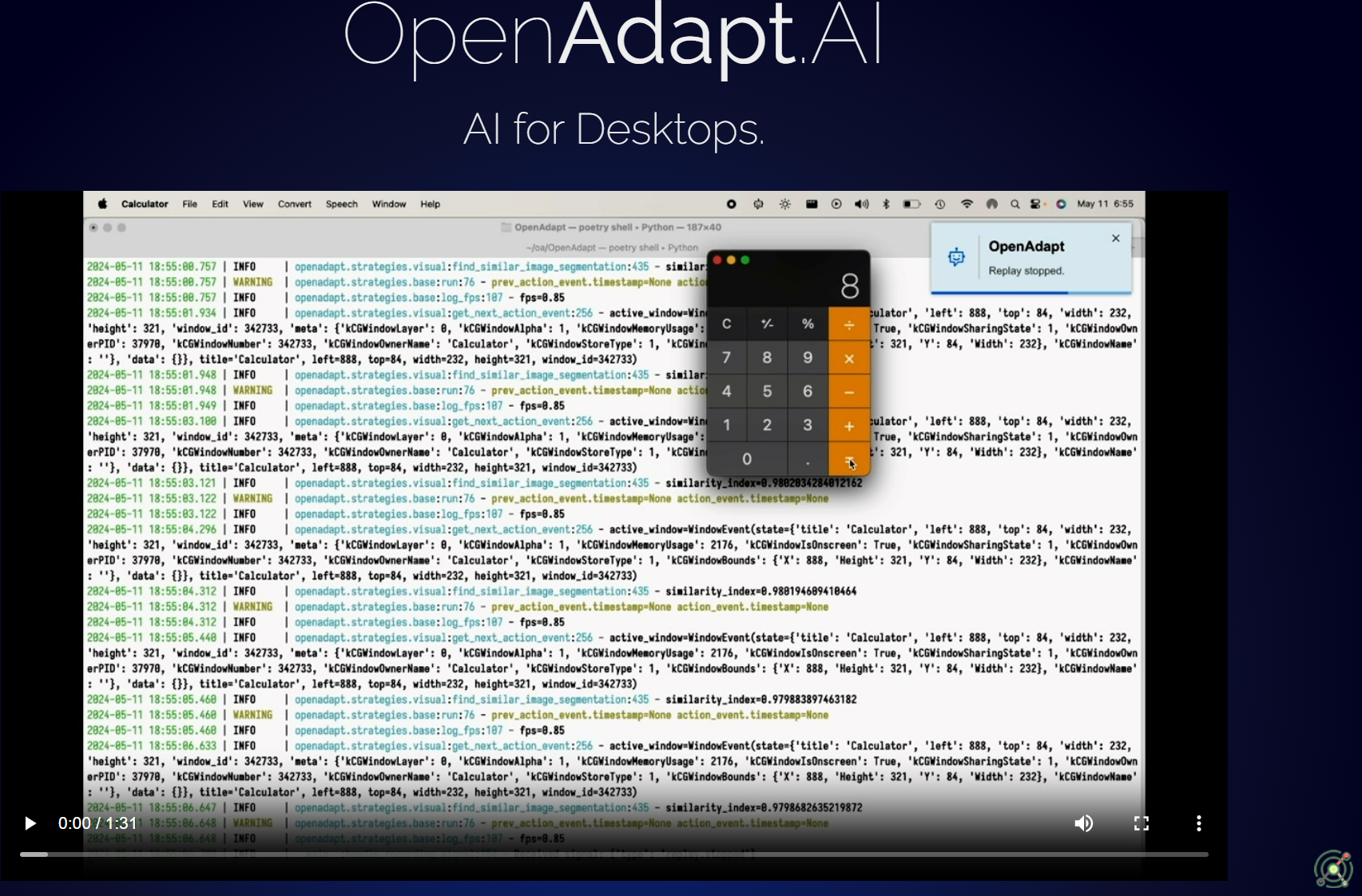Click the calculator decimal point key
The width and height of the screenshot is (1362, 896).
click(808, 459)
